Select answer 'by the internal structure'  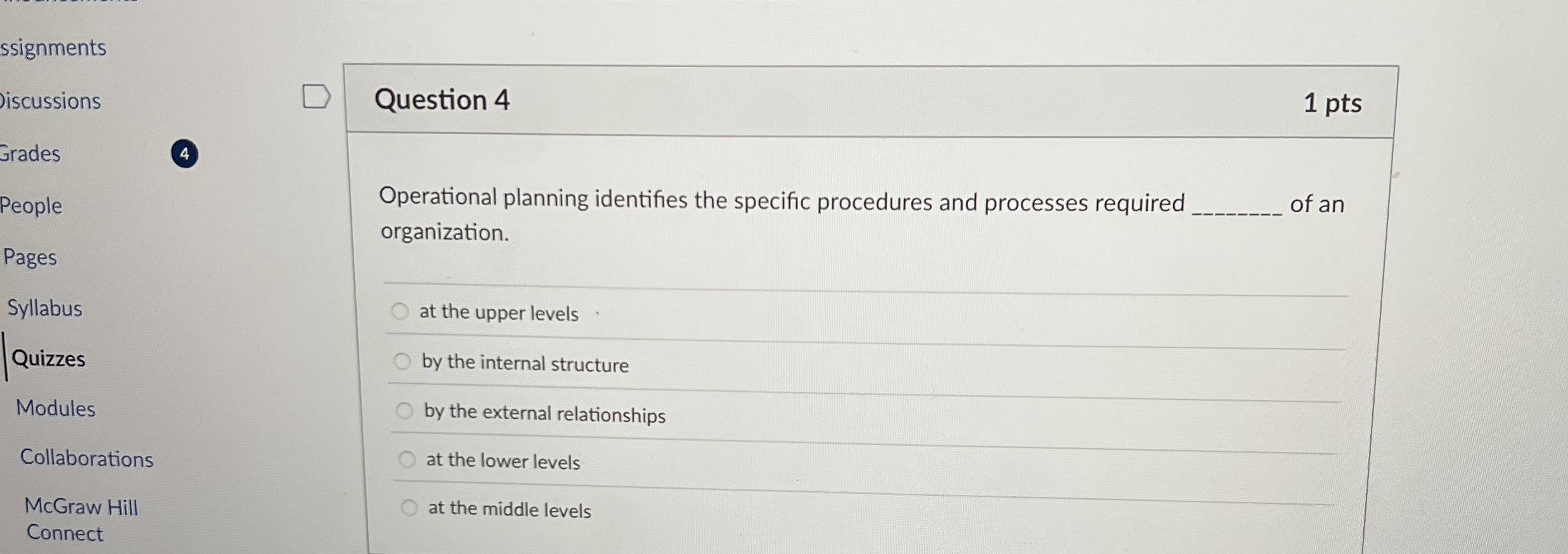(x=403, y=361)
